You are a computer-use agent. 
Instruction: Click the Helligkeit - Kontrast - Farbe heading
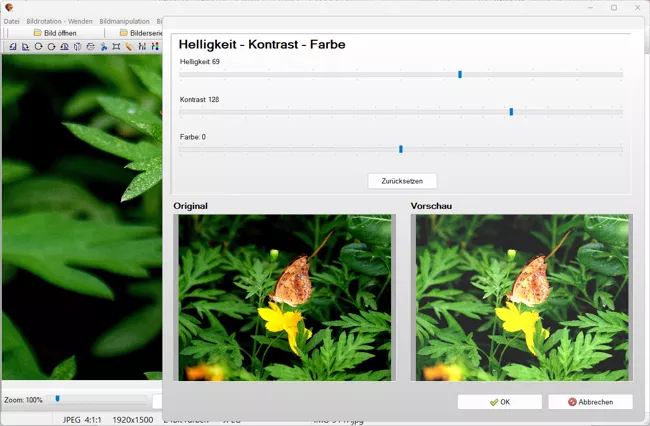(262, 44)
